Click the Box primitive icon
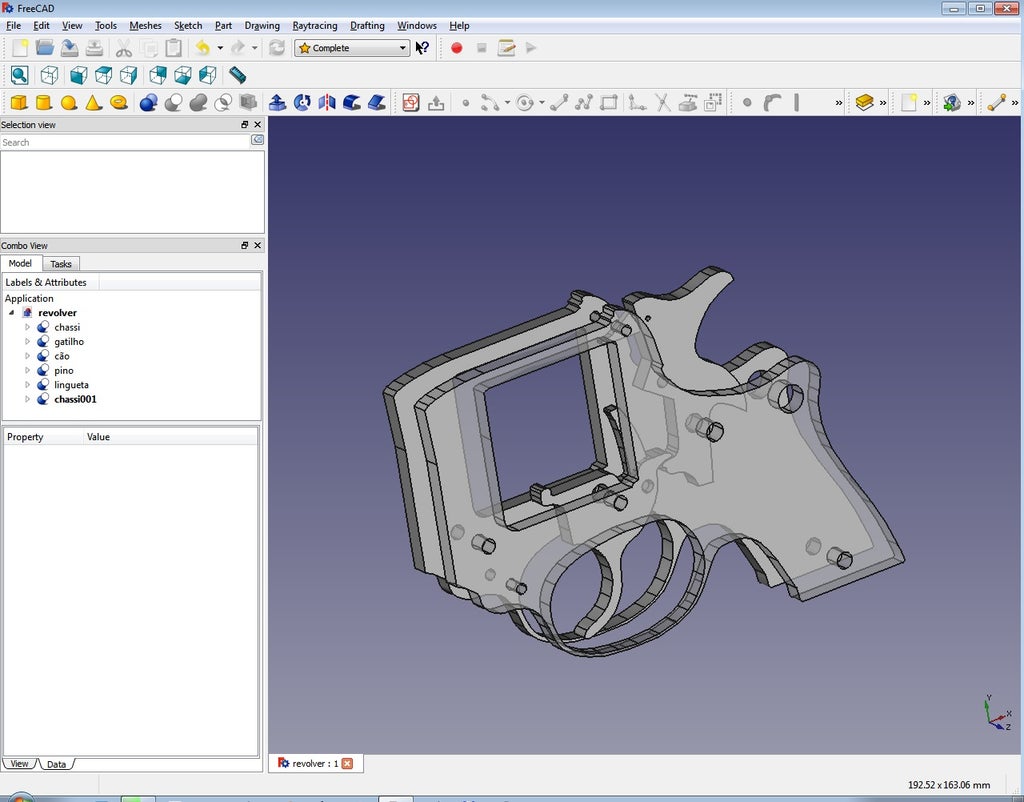The height and width of the screenshot is (802, 1024). 19,102
